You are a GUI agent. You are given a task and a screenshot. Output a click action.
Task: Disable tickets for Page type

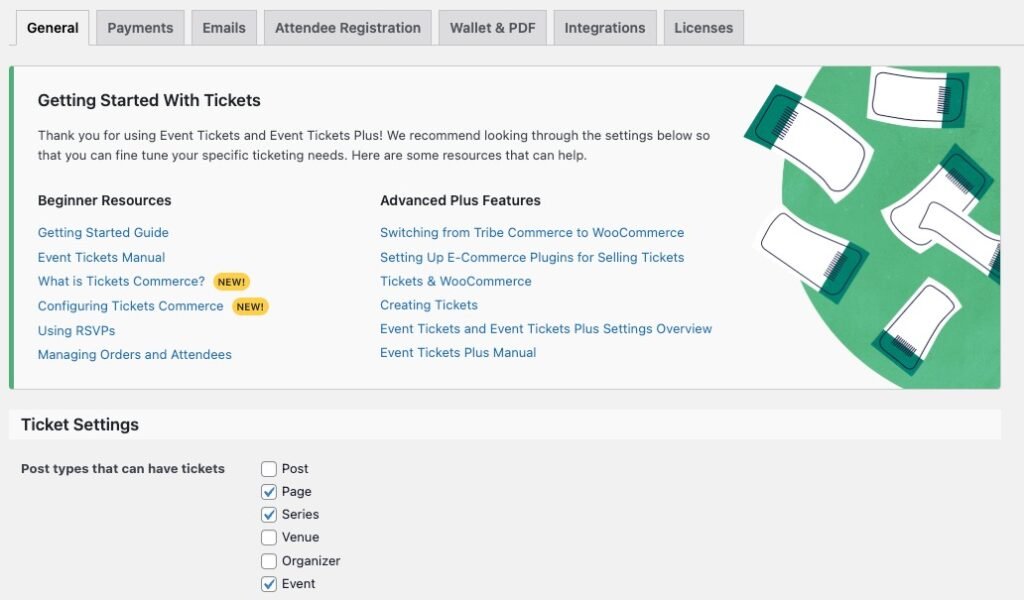tap(268, 491)
